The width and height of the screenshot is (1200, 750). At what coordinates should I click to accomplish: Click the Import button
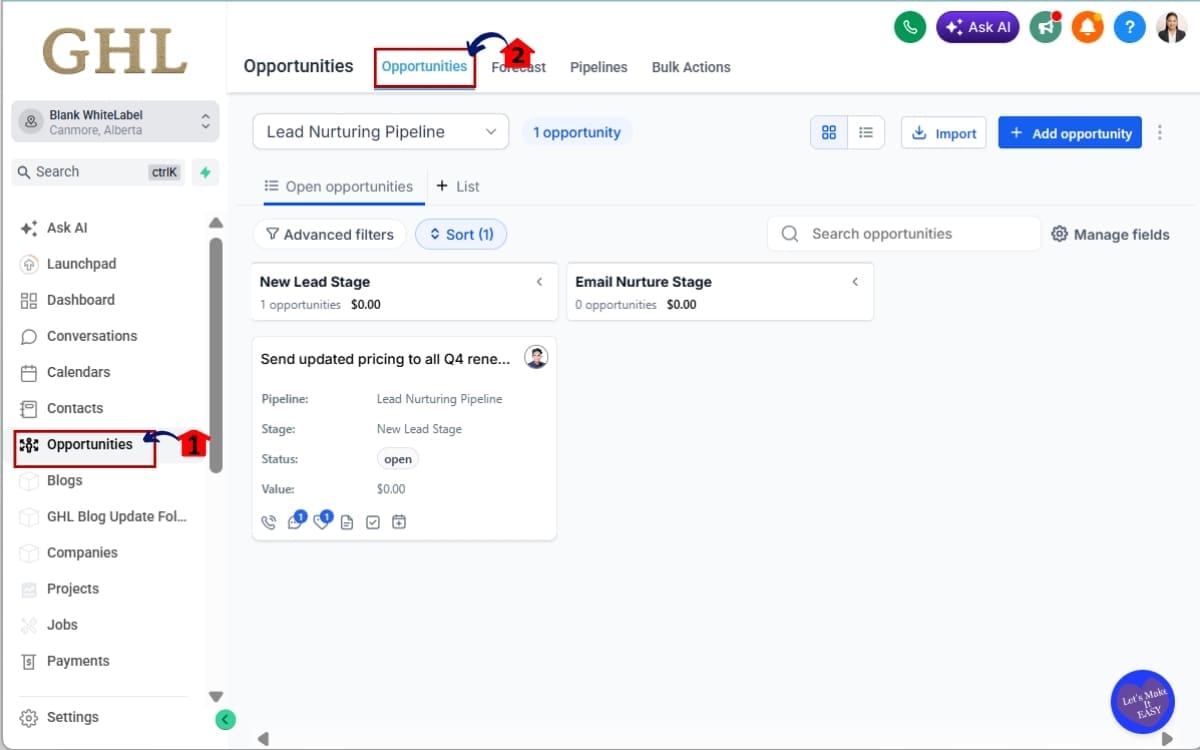[944, 133]
